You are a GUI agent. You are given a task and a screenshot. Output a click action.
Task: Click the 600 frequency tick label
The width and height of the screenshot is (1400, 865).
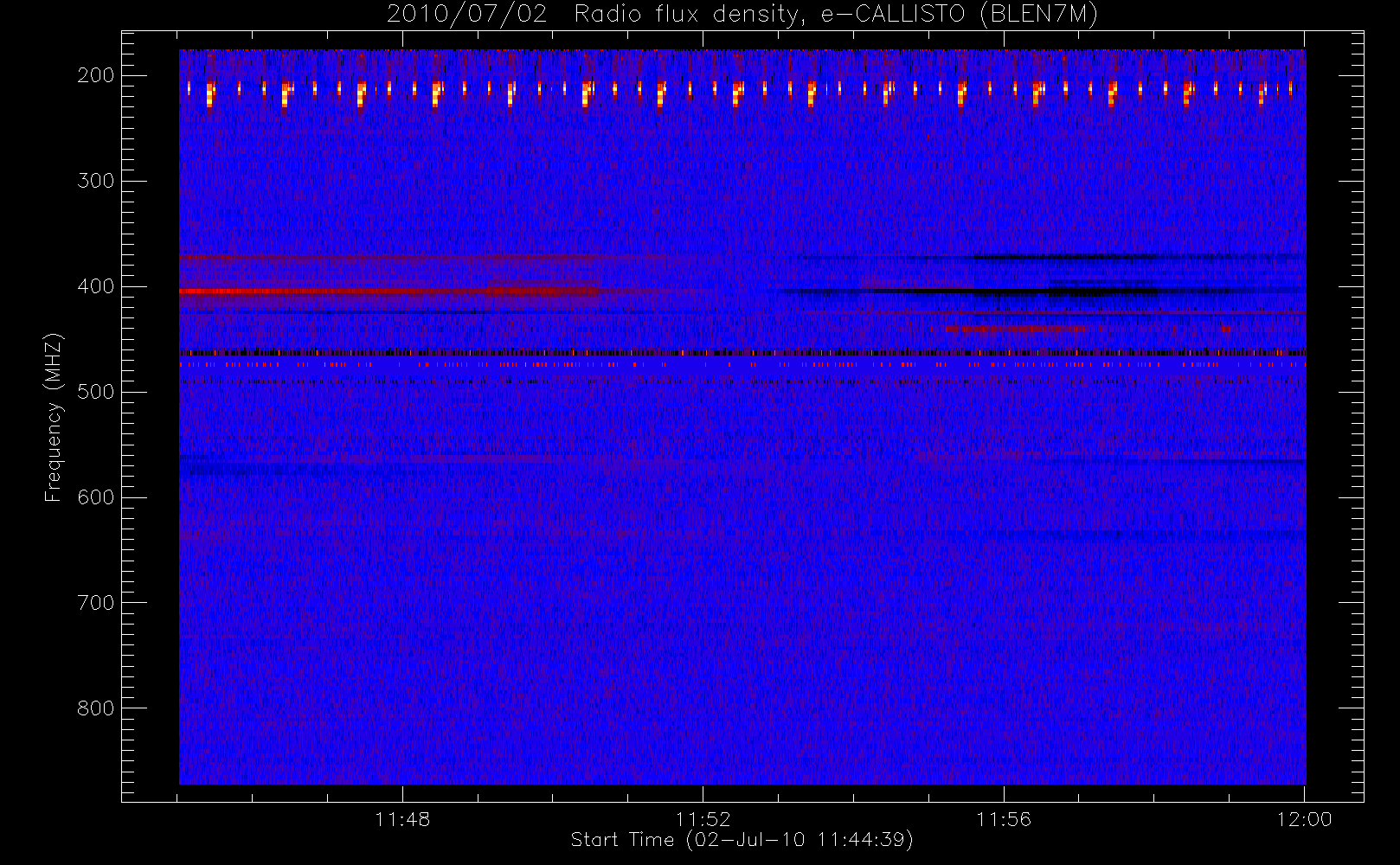pos(96,497)
